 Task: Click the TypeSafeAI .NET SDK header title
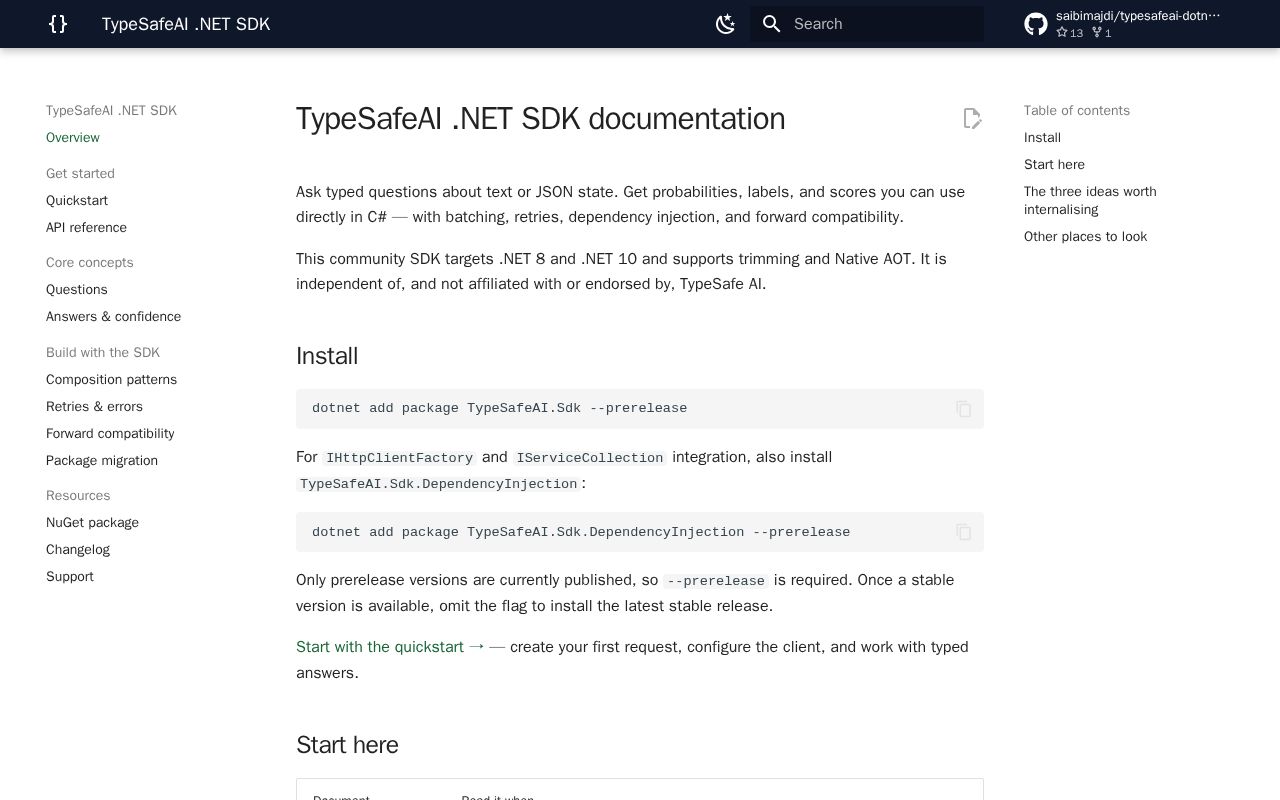point(186,24)
